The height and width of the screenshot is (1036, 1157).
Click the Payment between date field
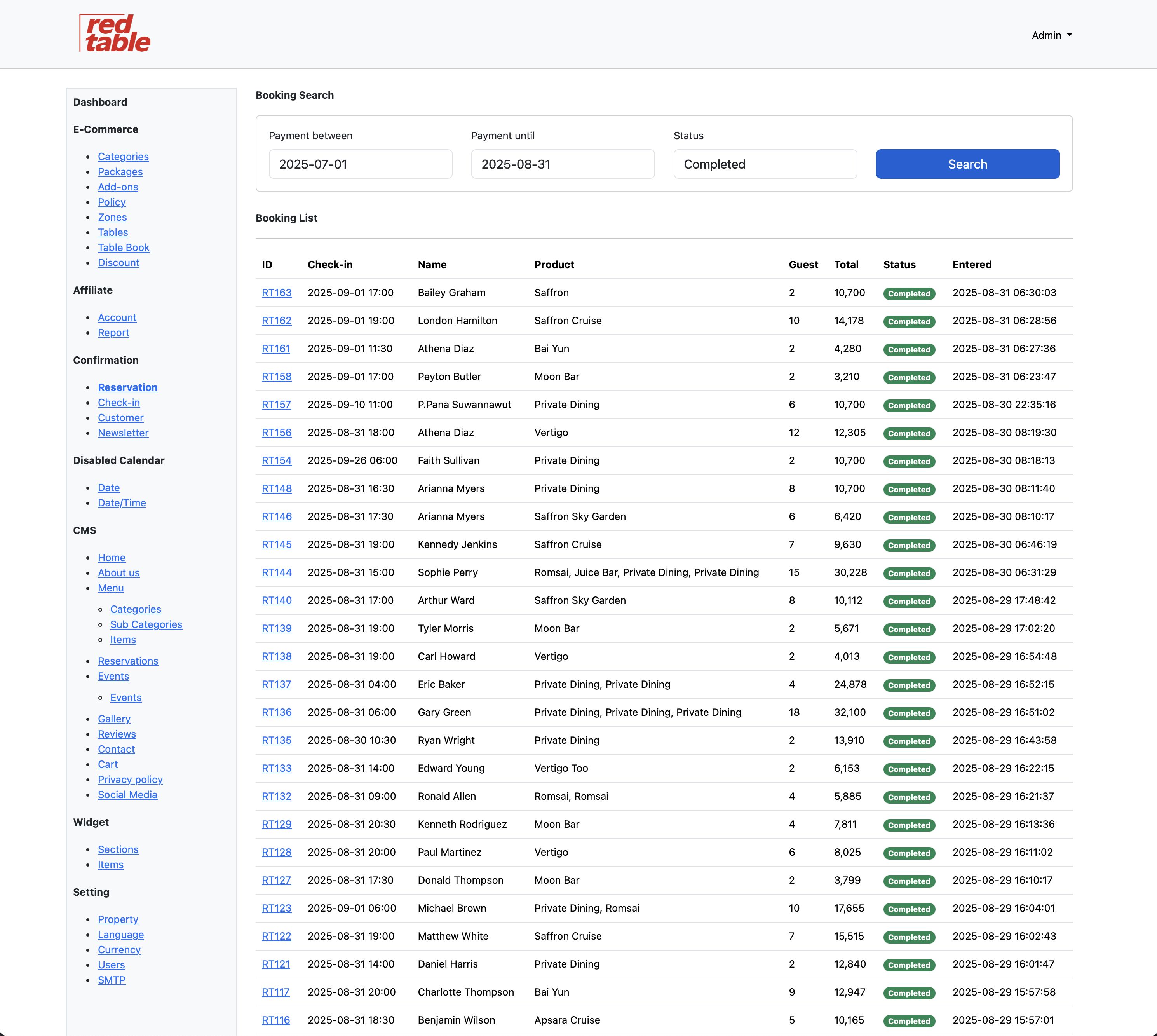360,164
